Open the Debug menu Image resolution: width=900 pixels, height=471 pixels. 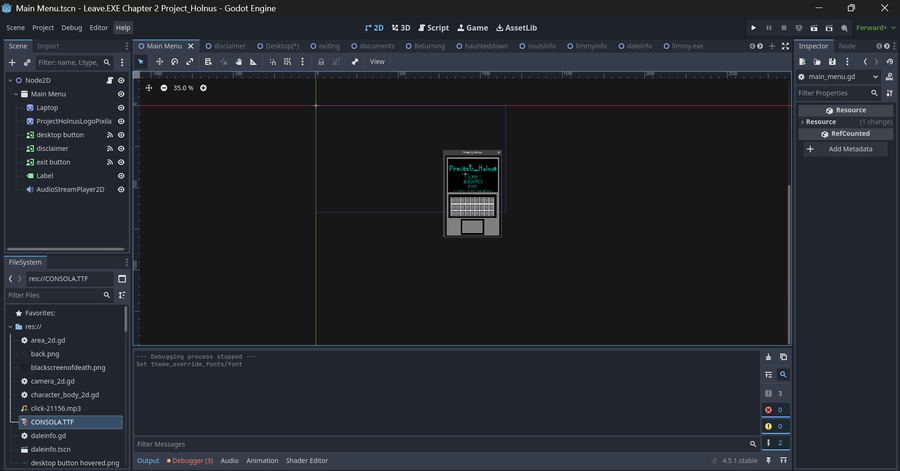(72, 28)
